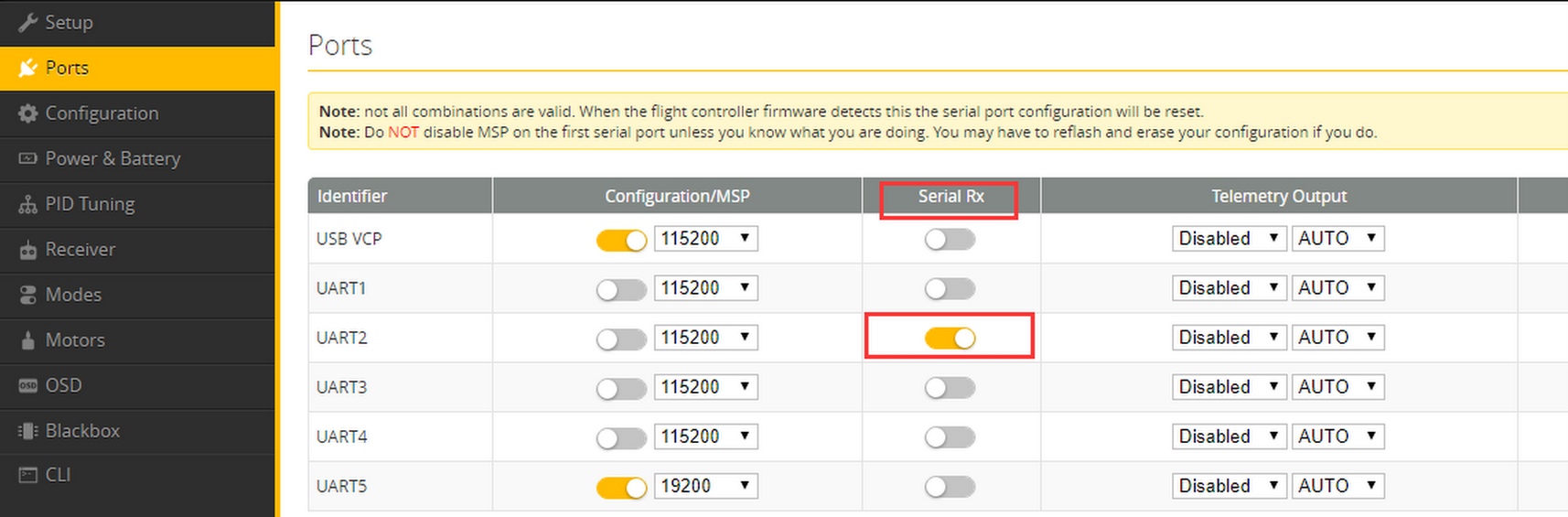
Task: Turn off UART5 MSP toggle
Action: [x=621, y=488]
